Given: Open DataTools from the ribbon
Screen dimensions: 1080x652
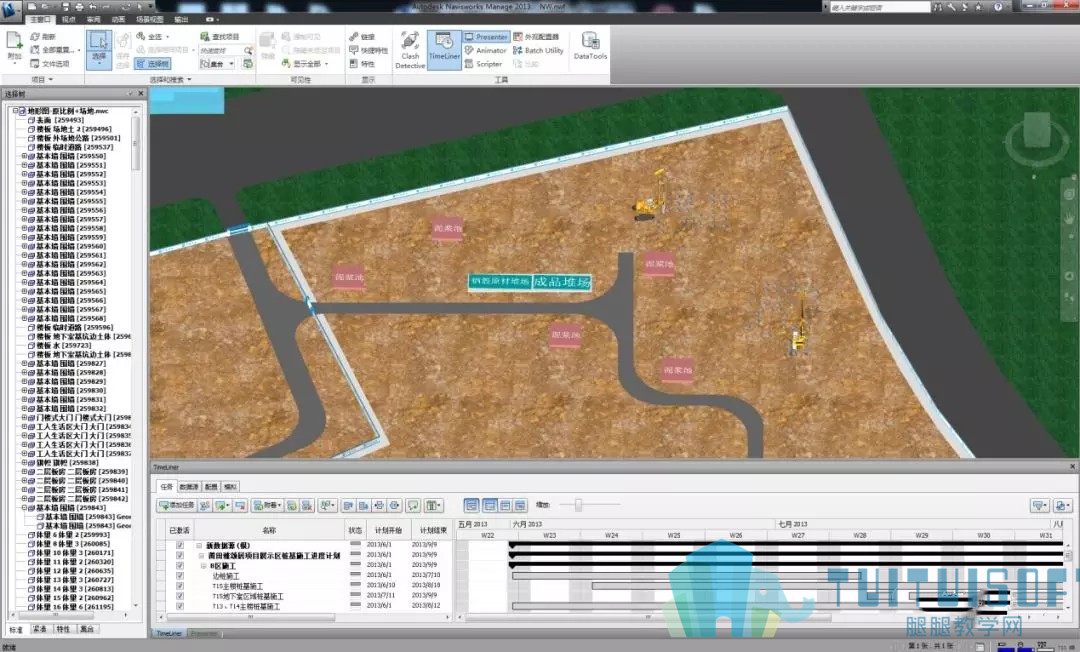Looking at the screenshot, I should [590, 46].
